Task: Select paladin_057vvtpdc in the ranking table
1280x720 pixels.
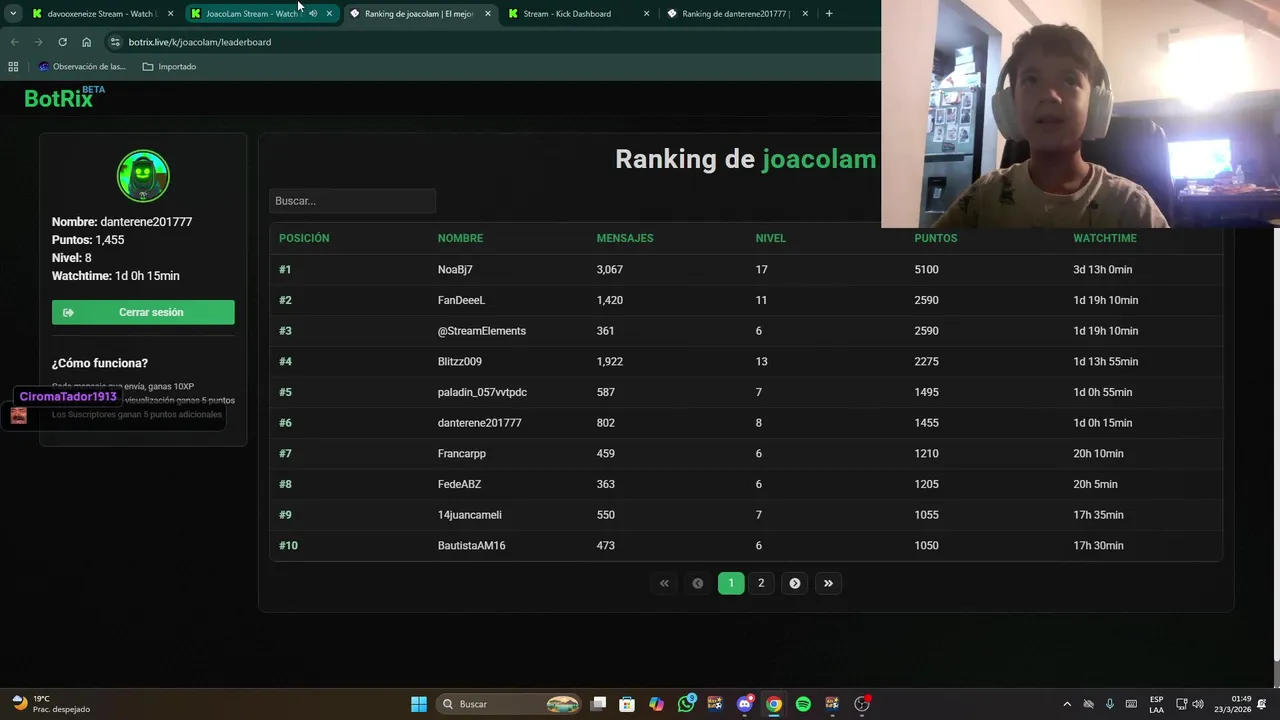Action: 482,392
